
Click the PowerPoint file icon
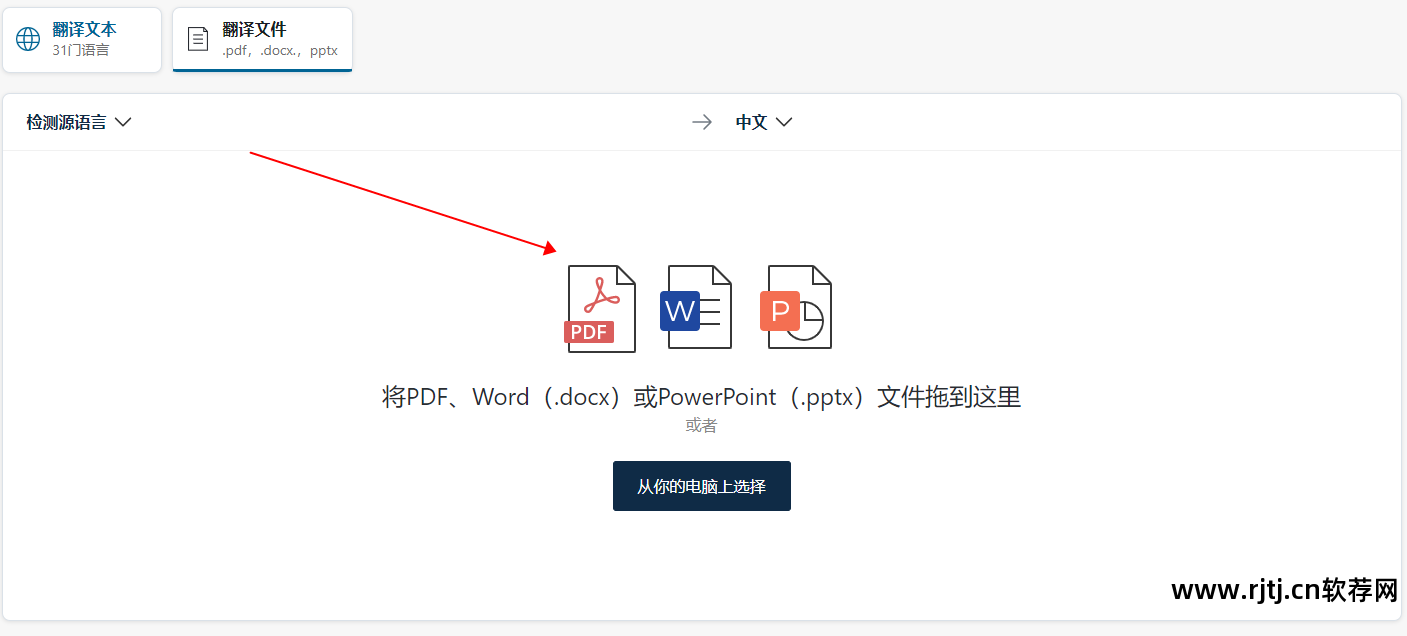[796, 307]
